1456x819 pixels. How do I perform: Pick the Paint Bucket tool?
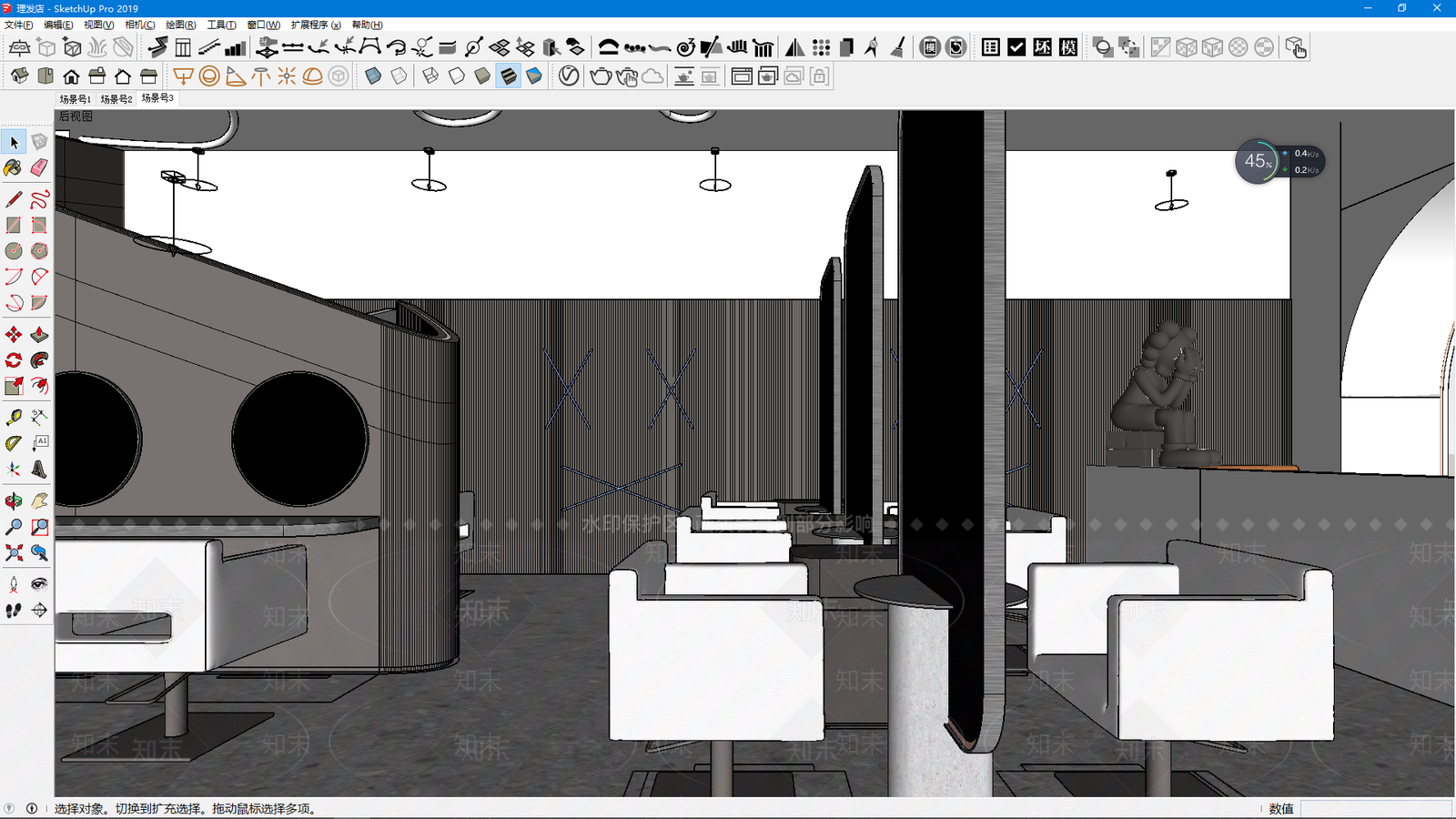pyautogui.click(x=14, y=167)
